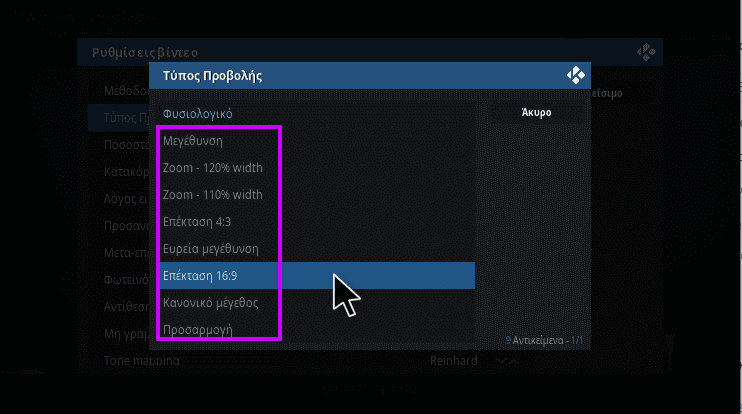Click the 9 Αντικείμενα item counter
Screen dimensions: 742x414
(544, 340)
